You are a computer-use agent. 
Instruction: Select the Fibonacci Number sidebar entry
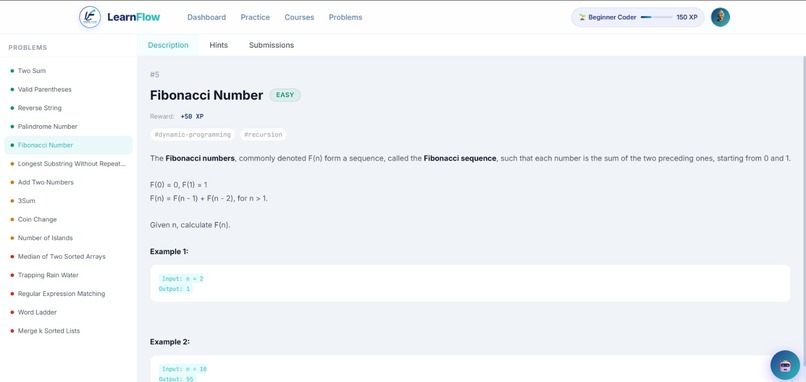click(x=68, y=145)
